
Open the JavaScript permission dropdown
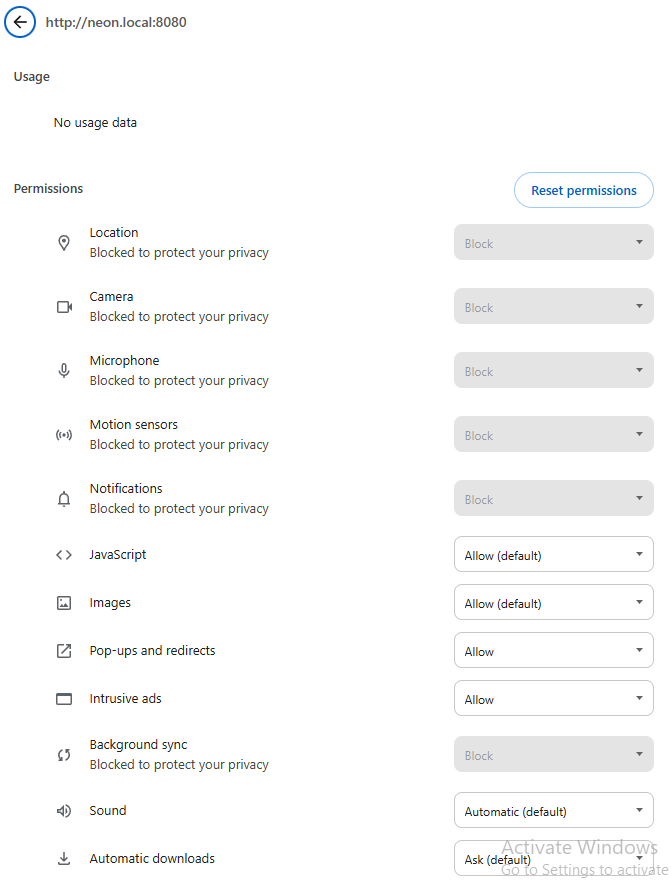[554, 554]
